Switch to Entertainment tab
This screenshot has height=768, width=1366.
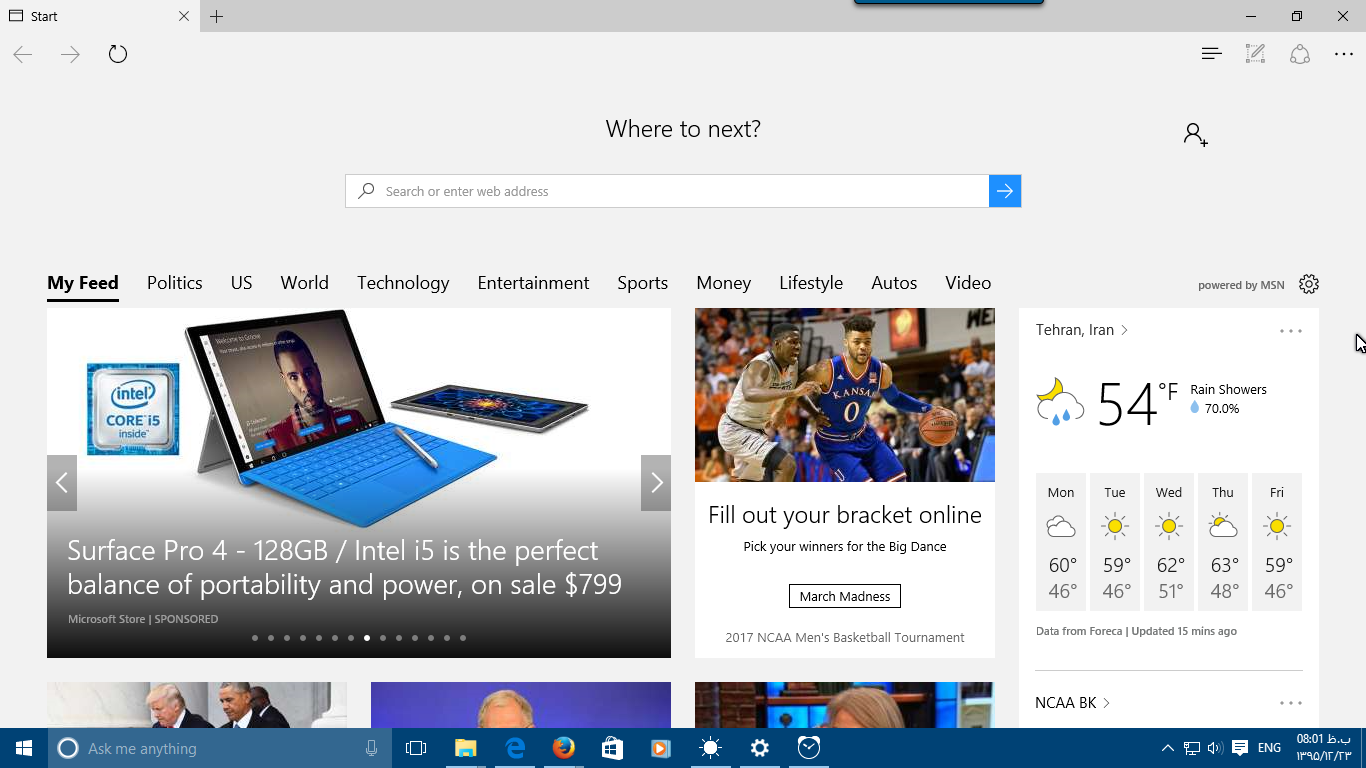point(534,283)
